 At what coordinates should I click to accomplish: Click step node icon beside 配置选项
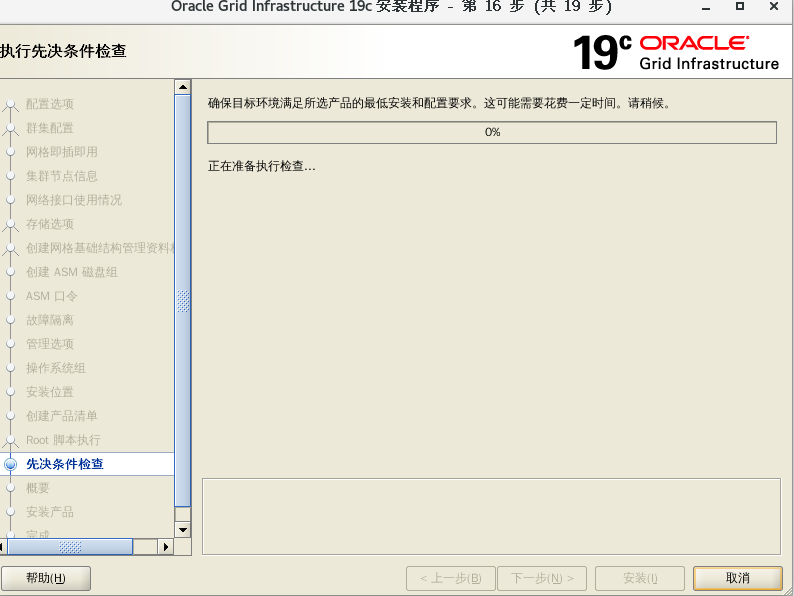[11, 106]
